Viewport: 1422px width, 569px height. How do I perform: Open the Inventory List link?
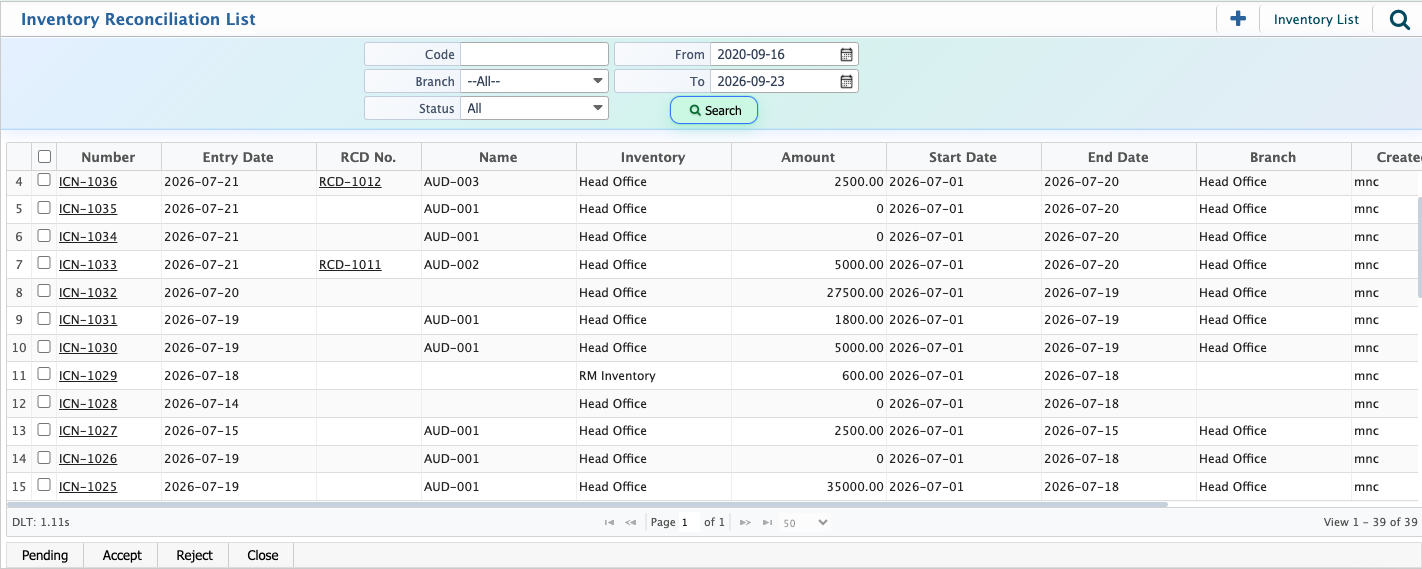pos(1316,19)
